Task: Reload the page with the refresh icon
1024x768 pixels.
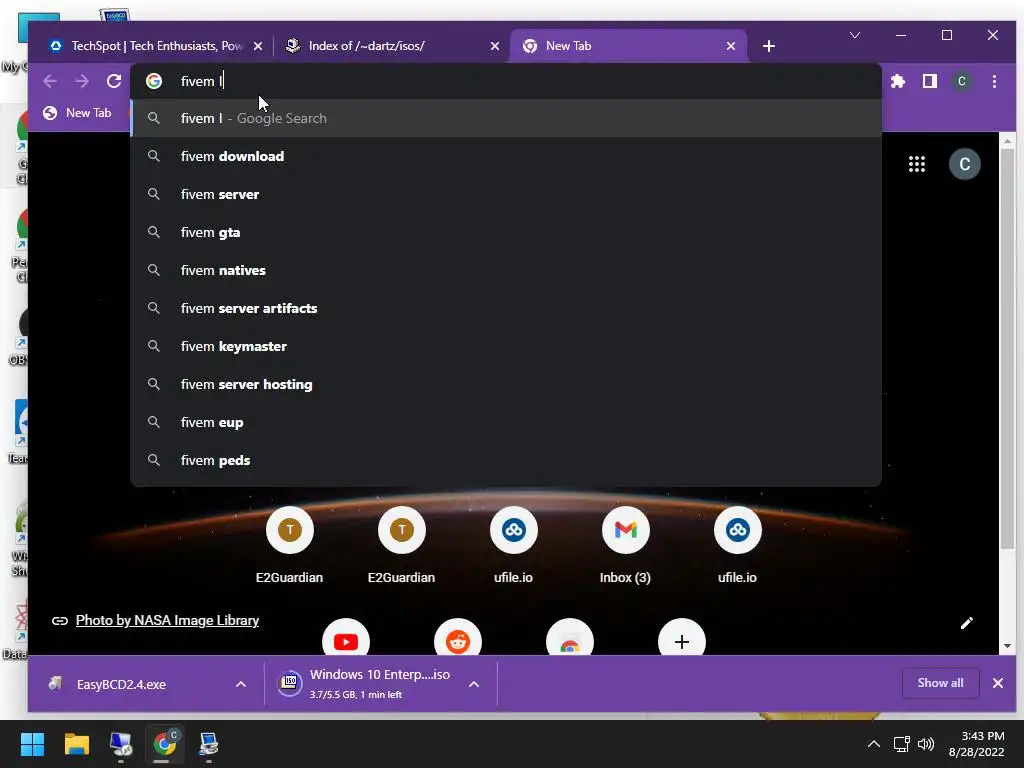Action: click(x=114, y=81)
